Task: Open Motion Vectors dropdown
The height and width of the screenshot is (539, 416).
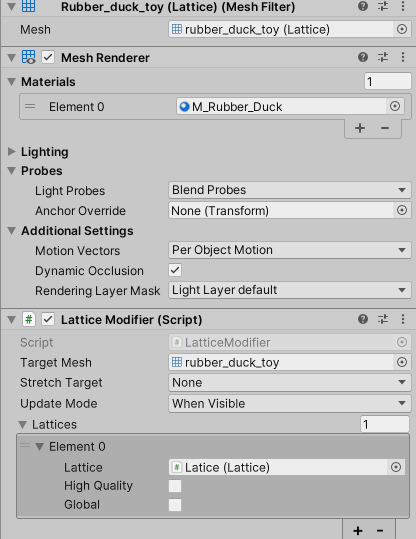Action: [290, 250]
